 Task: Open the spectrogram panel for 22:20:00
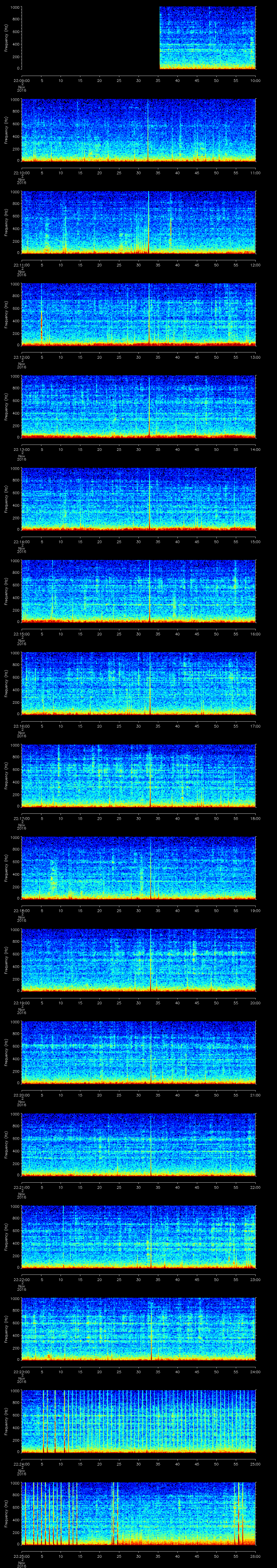(138, 1052)
